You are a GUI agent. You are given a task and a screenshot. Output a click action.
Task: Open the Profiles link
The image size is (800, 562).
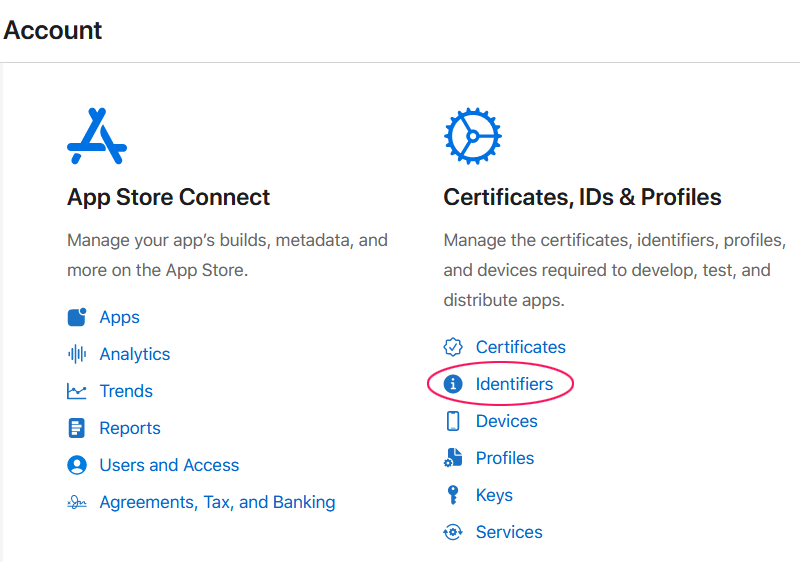pyautogui.click(x=505, y=458)
